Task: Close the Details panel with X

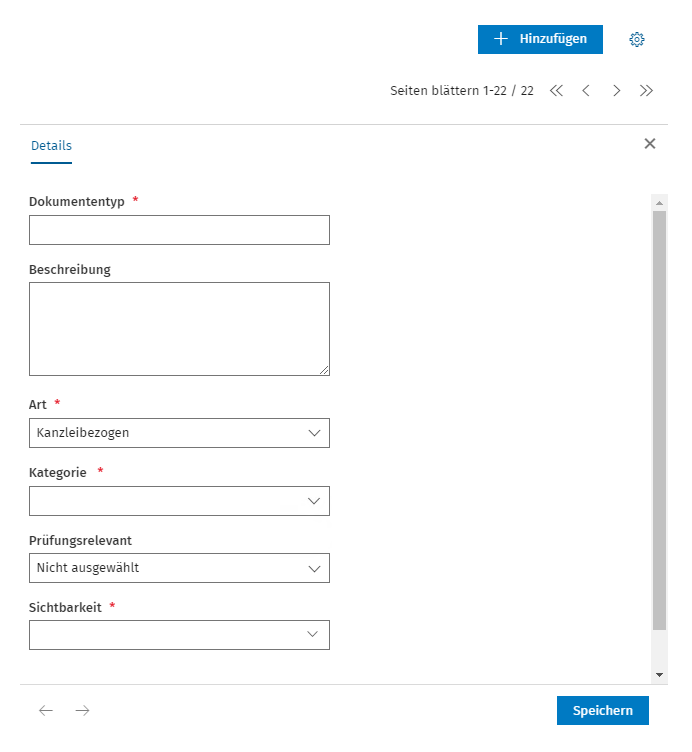Action: (649, 143)
